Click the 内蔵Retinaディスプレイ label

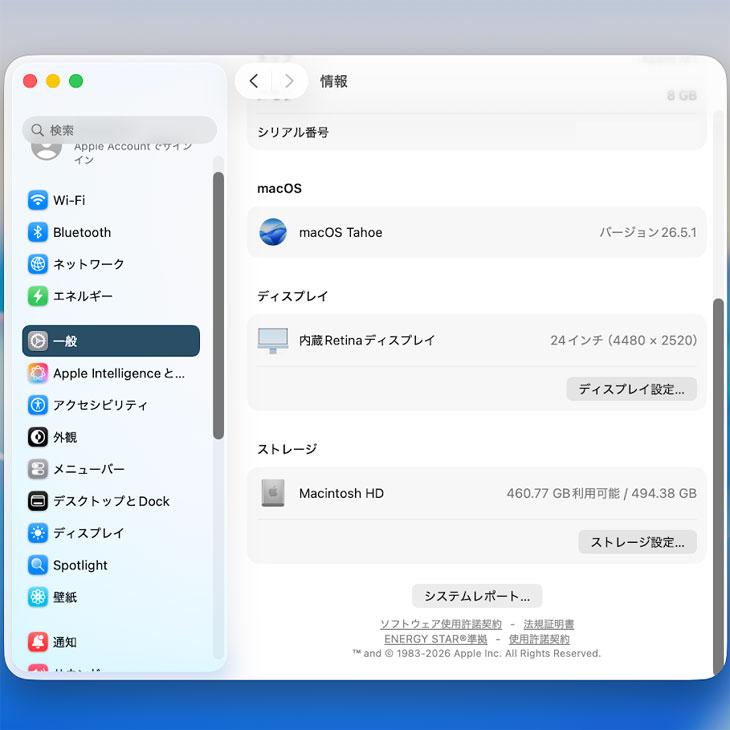pos(367,340)
